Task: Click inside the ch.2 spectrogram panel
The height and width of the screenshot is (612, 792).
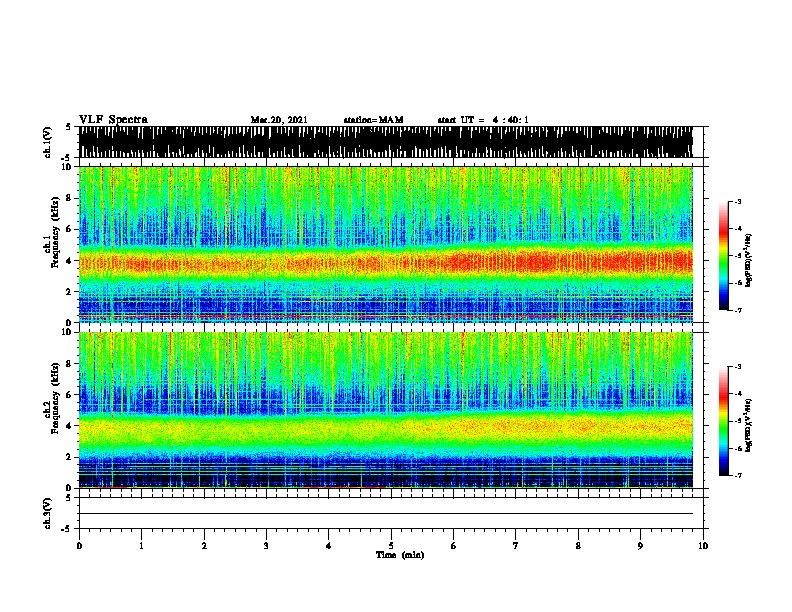Action: pyautogui.click(x=386, y=410)
